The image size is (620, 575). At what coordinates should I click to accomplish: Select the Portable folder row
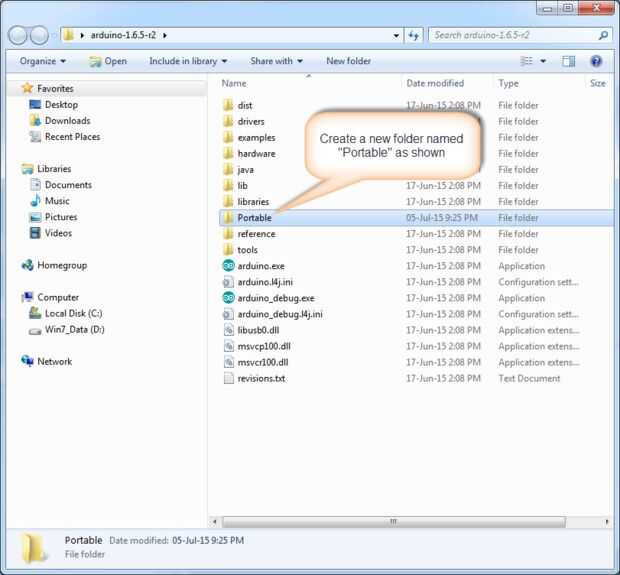tap(417, 218)
